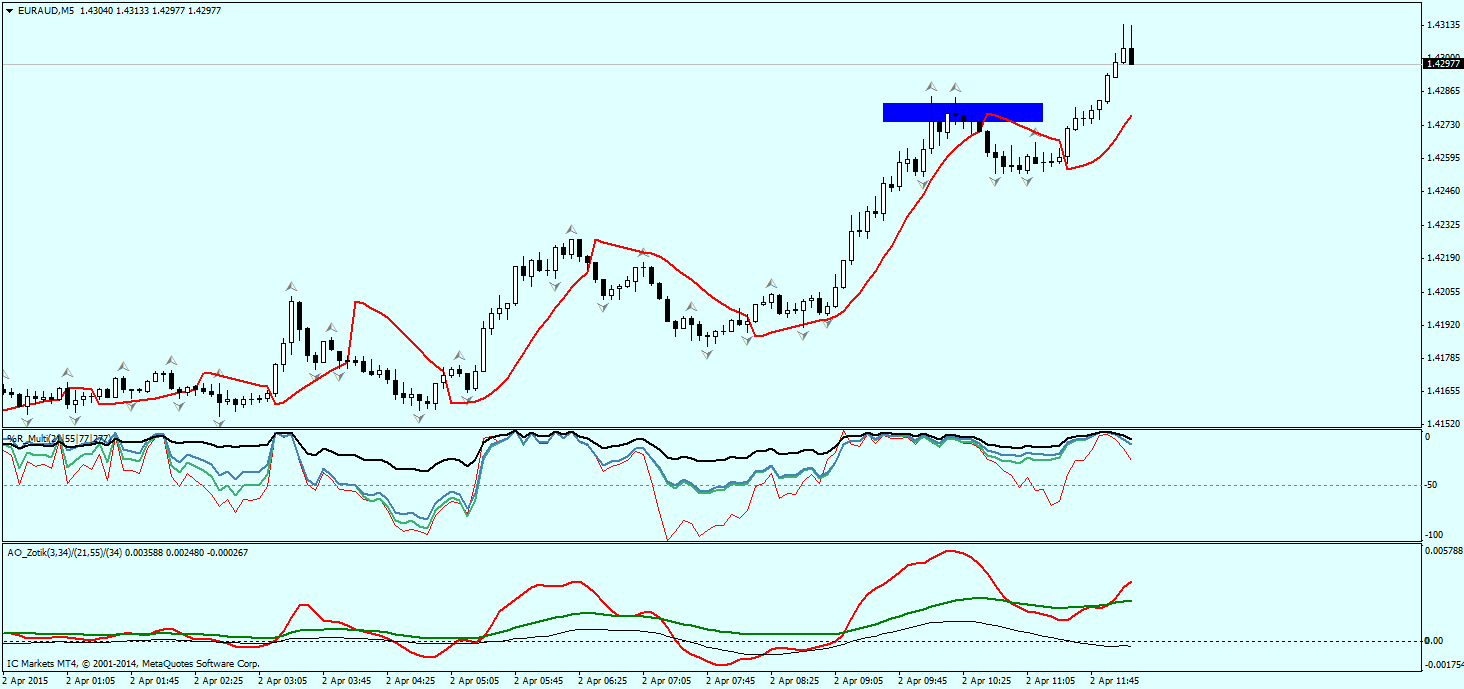The height and width of the screenshot is (689, 1464).
Task: Click the 2 Apr 11:05 time label
Action: (1050, 680)
